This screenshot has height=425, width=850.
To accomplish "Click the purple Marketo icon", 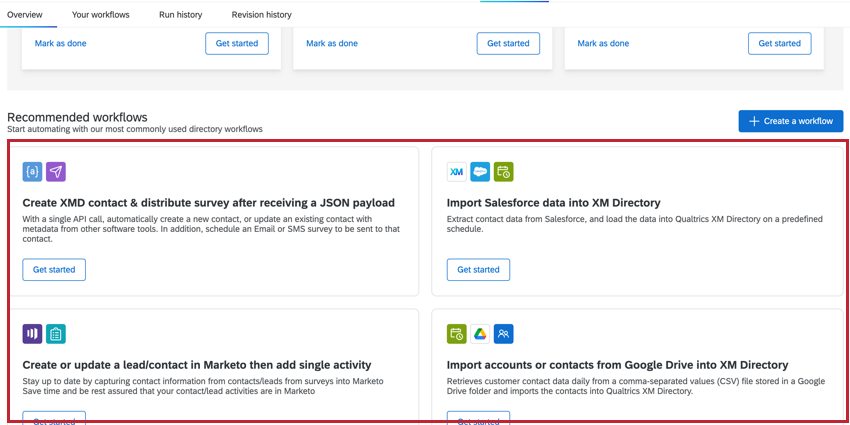I will 33,334.
